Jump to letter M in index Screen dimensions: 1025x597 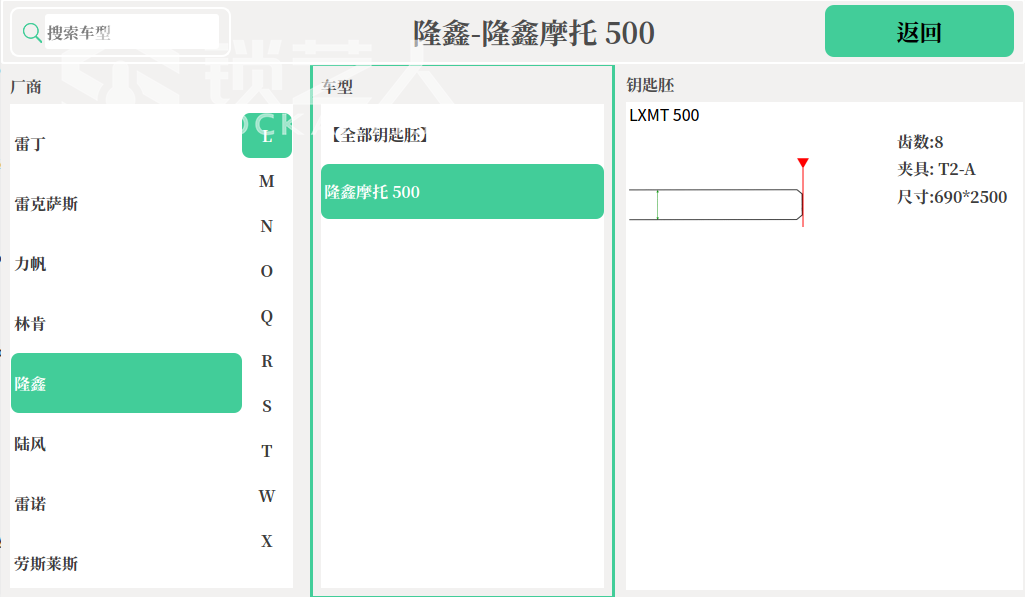tap(267, 181)
